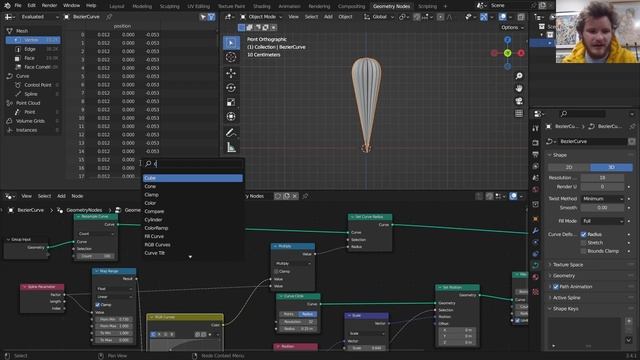Set curve shape to 3D
640x360 pixels.
pyautogui.click(x=611, y=167)
